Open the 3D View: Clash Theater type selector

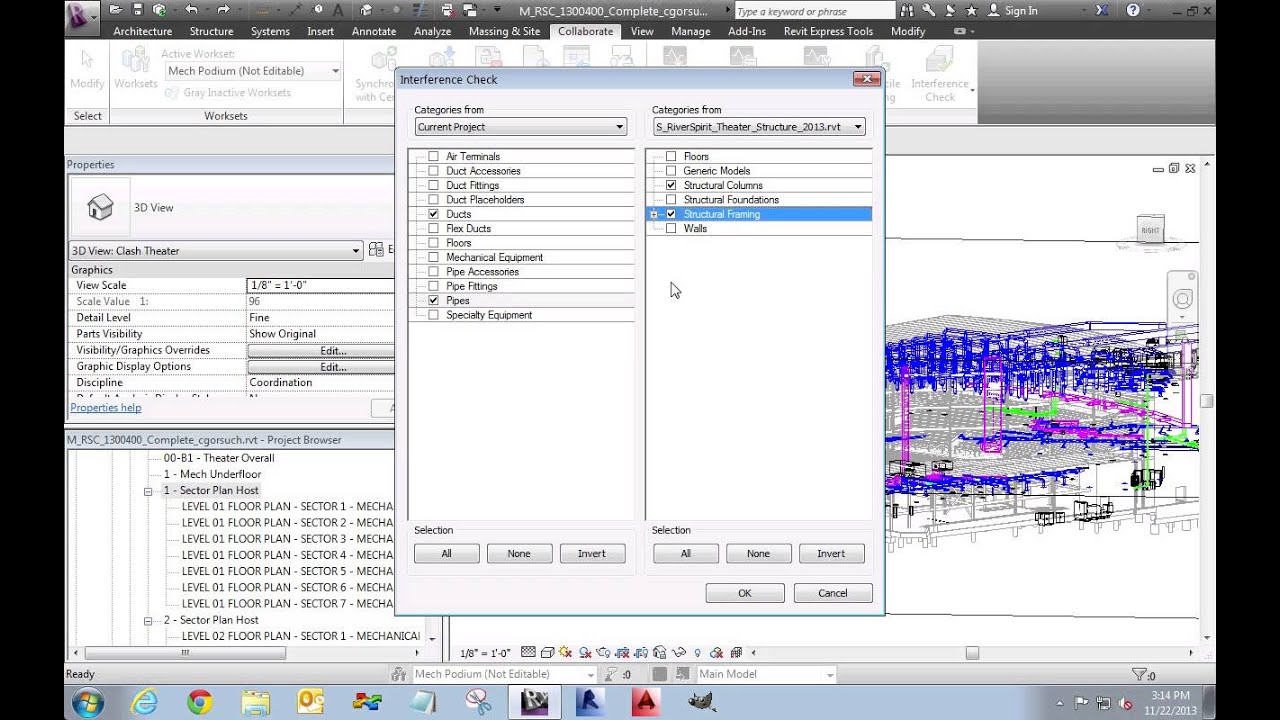pos(215,250)
